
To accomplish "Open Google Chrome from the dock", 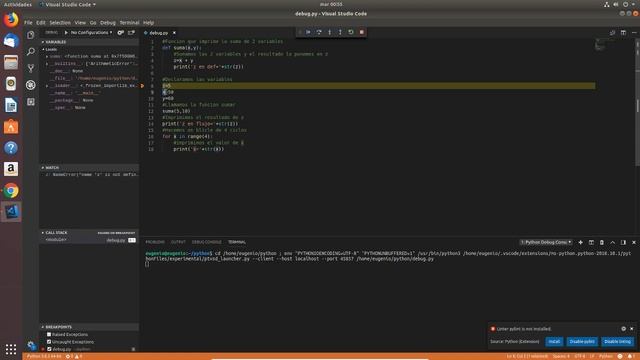I will coord(11,191).
